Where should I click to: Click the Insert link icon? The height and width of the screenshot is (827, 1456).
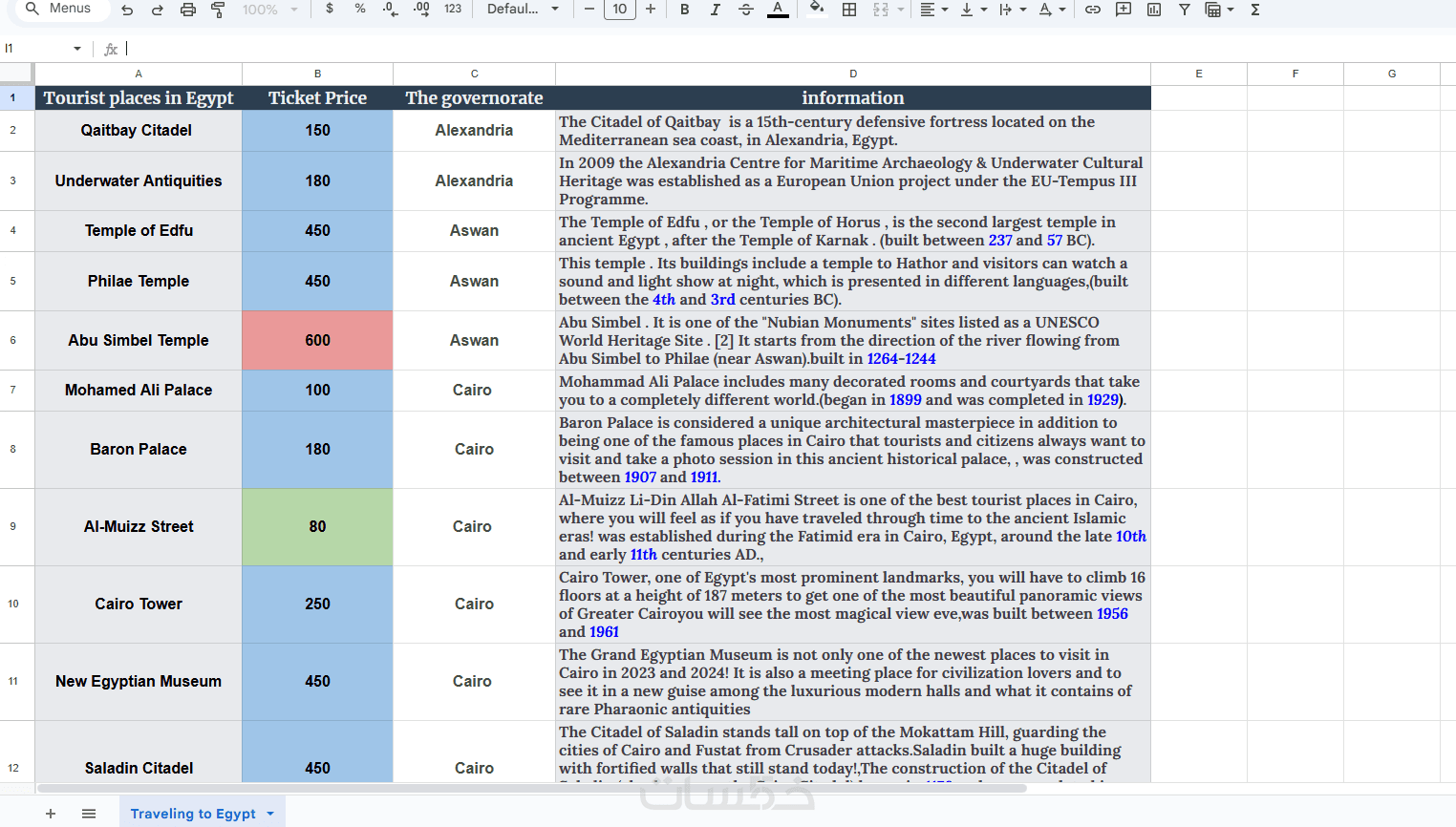[x=1093, y=9]
